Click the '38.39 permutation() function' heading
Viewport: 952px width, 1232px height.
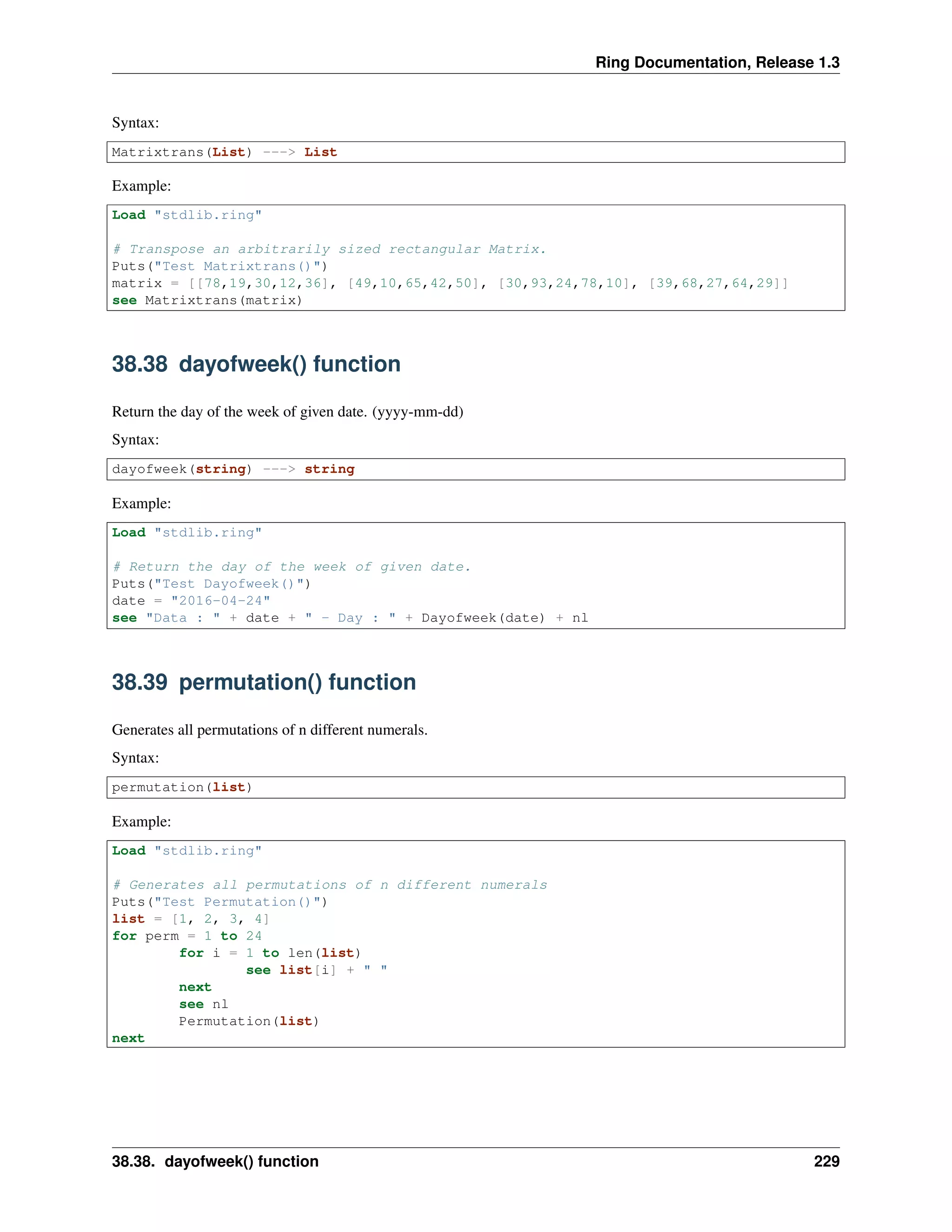[264, 682]
